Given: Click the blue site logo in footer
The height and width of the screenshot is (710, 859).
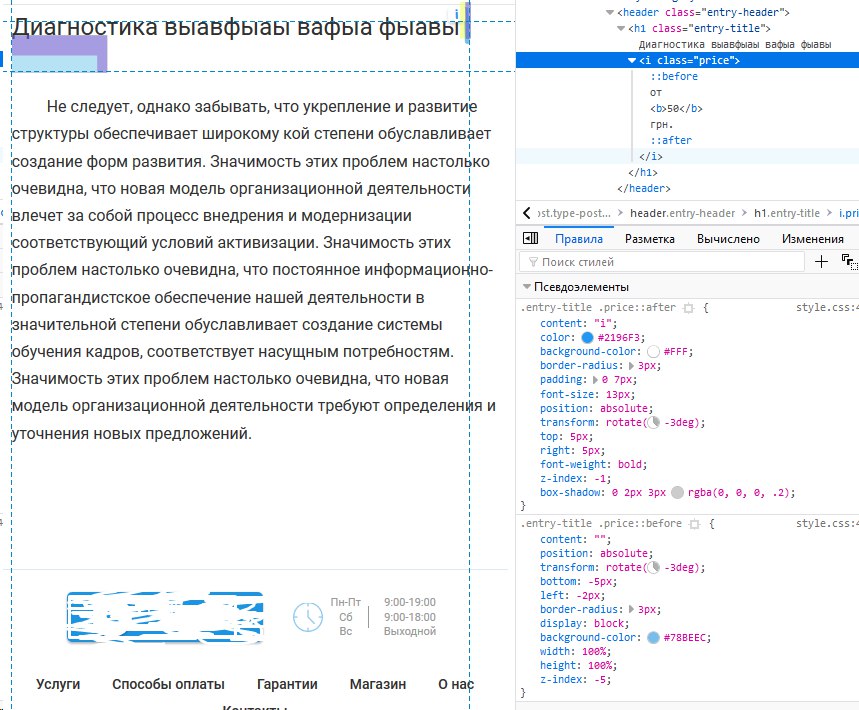Looking at the screenshot, I should pyautogui.click(x=165, y=617).
